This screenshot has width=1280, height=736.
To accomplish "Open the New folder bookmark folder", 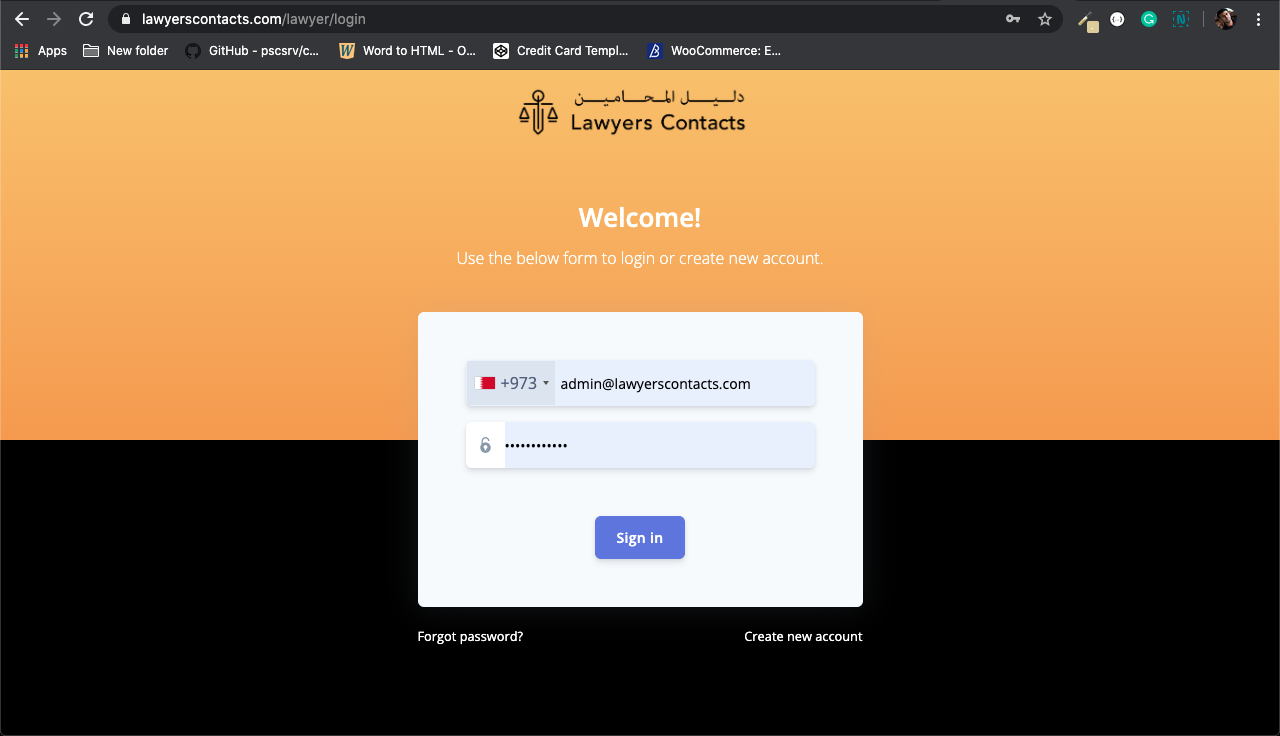I will pos(125,51).
